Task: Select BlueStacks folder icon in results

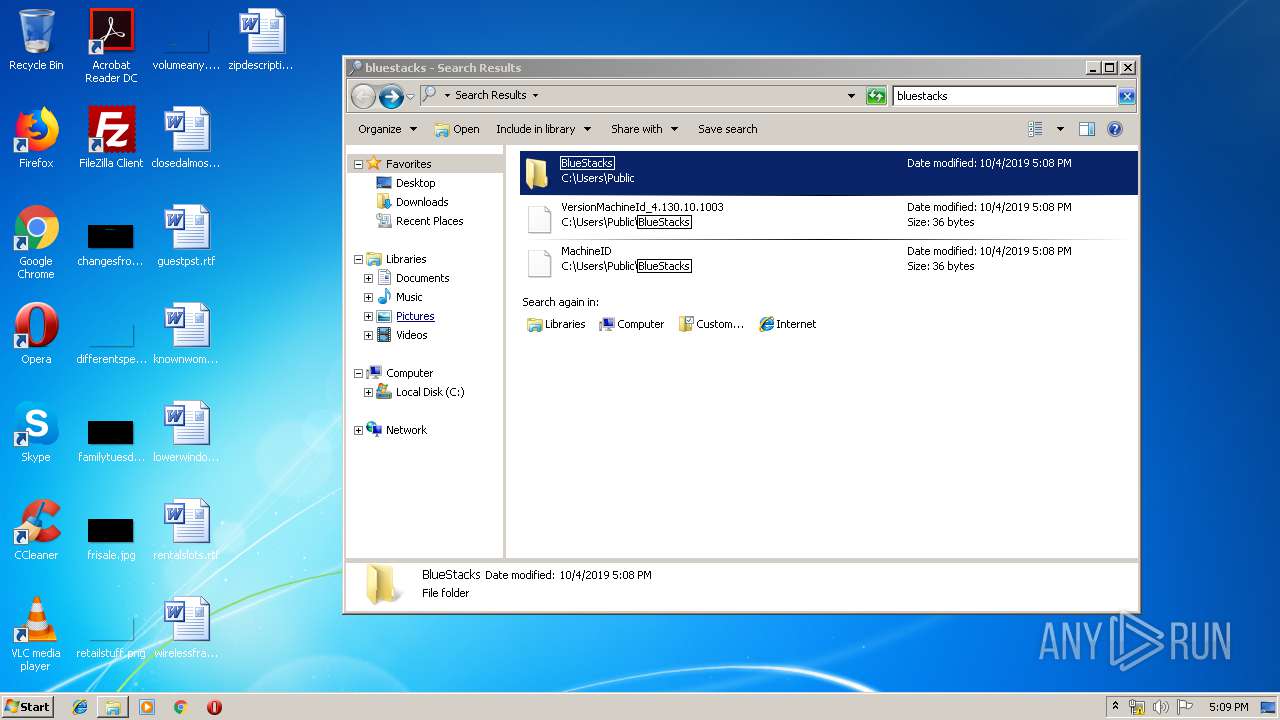Action: coord(537,173)
